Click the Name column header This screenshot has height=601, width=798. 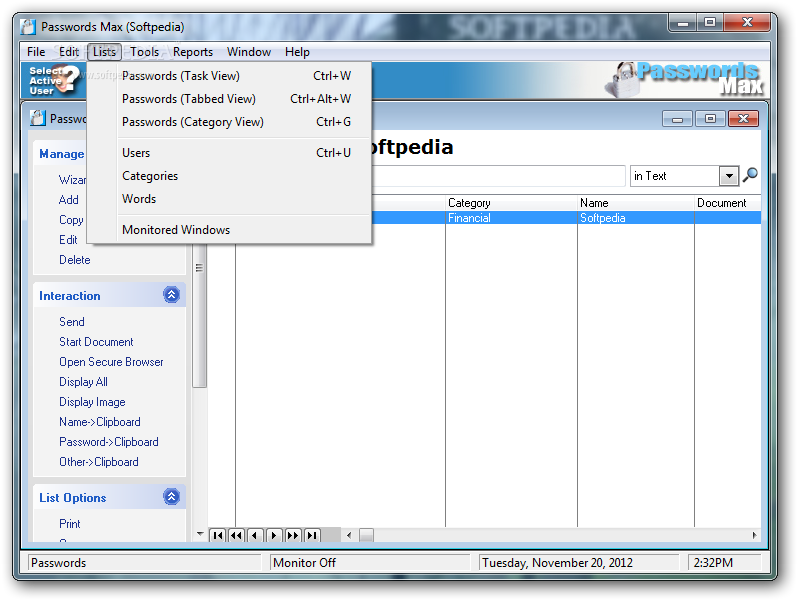636,203
